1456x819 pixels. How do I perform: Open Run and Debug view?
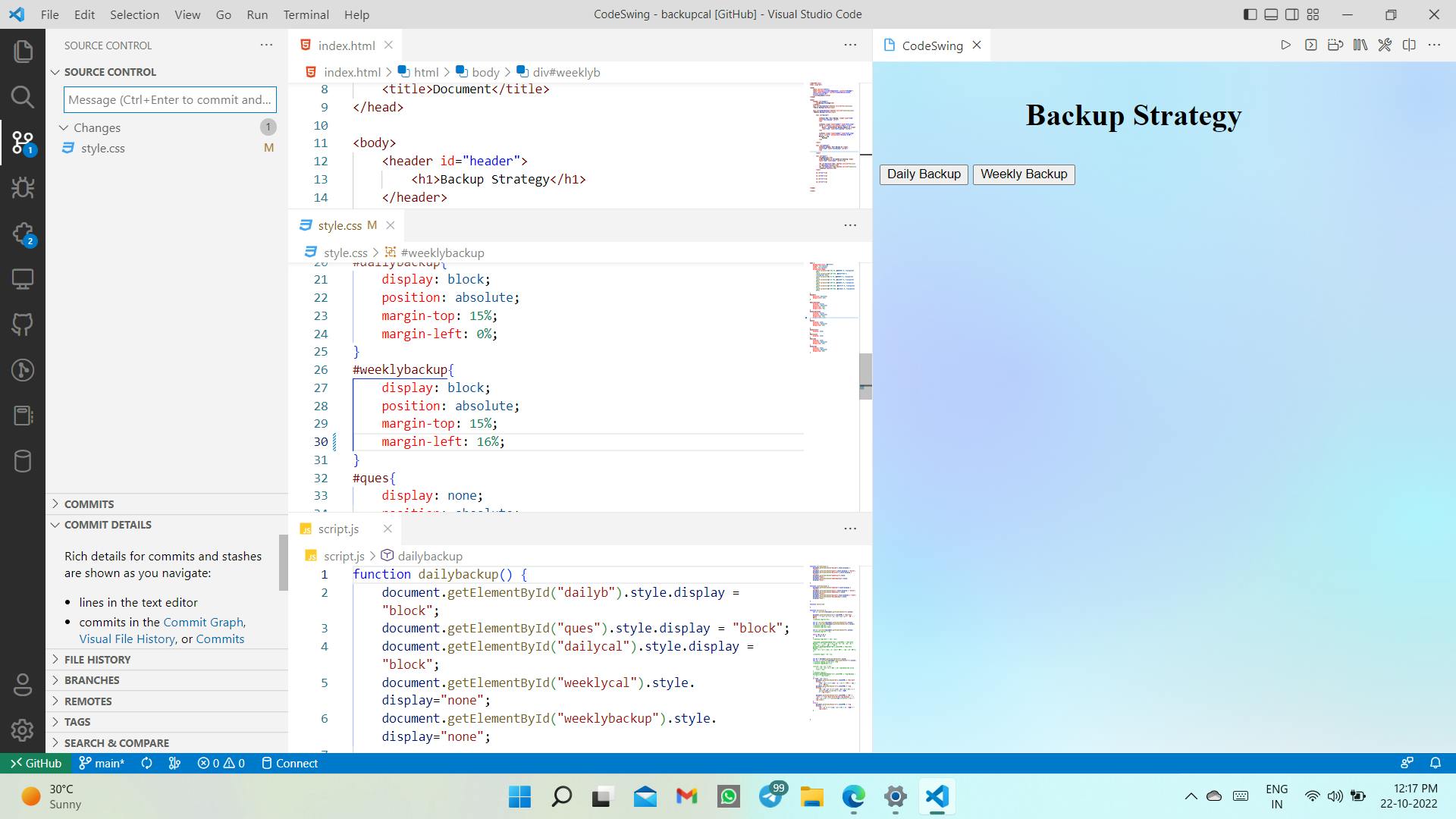(23, 188)
